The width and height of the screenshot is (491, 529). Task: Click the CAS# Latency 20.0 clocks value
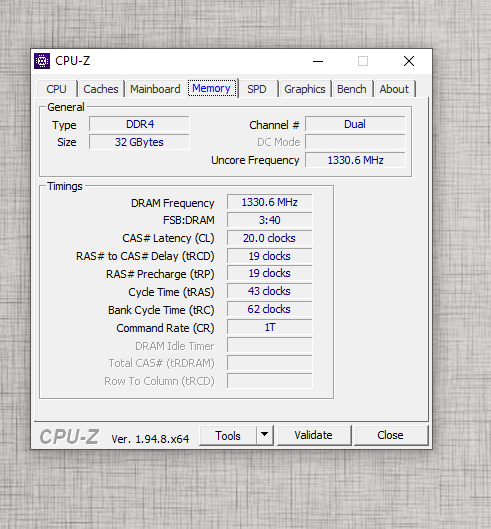(270, 238)
